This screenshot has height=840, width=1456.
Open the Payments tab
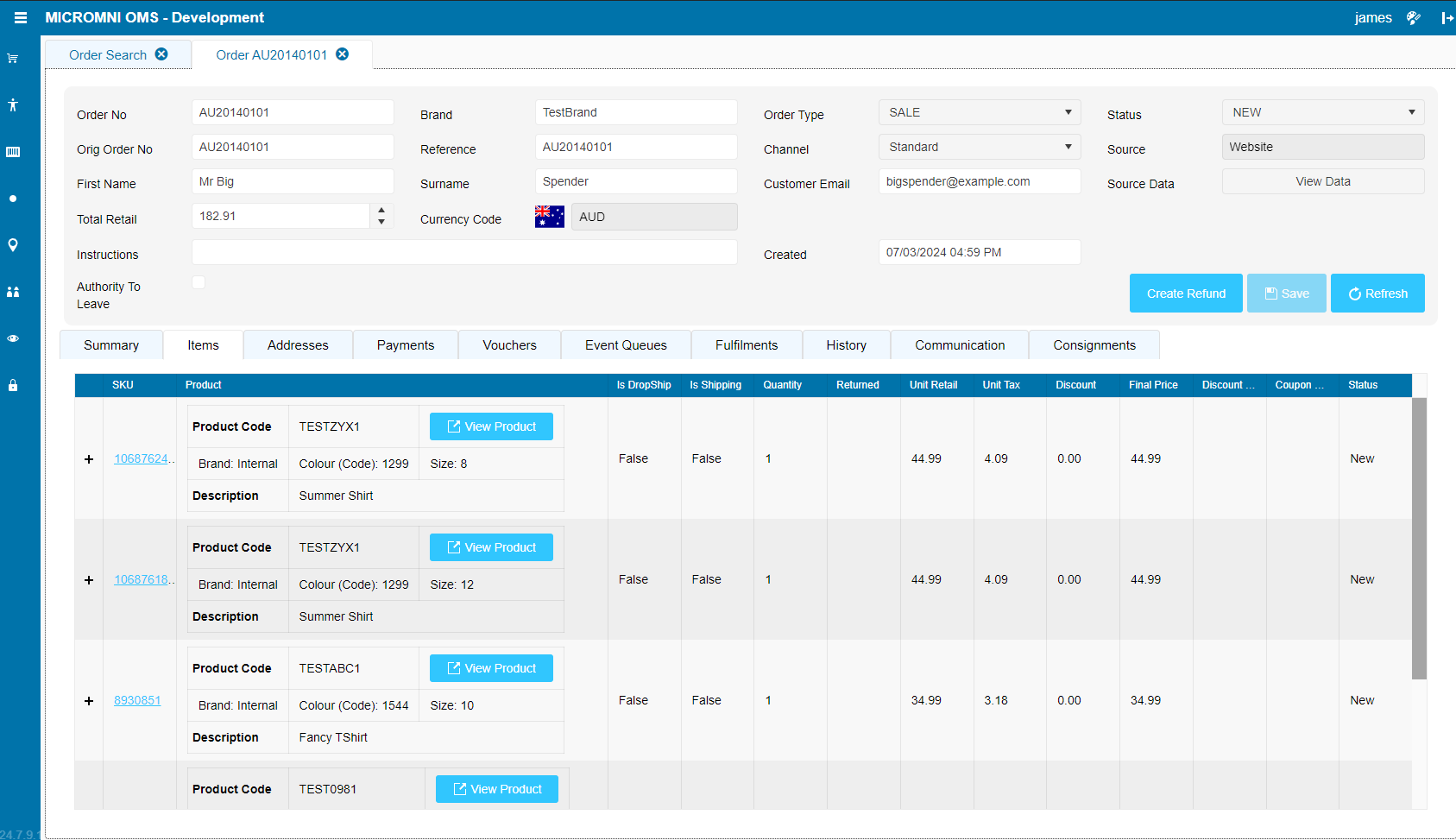click(x=406, y=345)
